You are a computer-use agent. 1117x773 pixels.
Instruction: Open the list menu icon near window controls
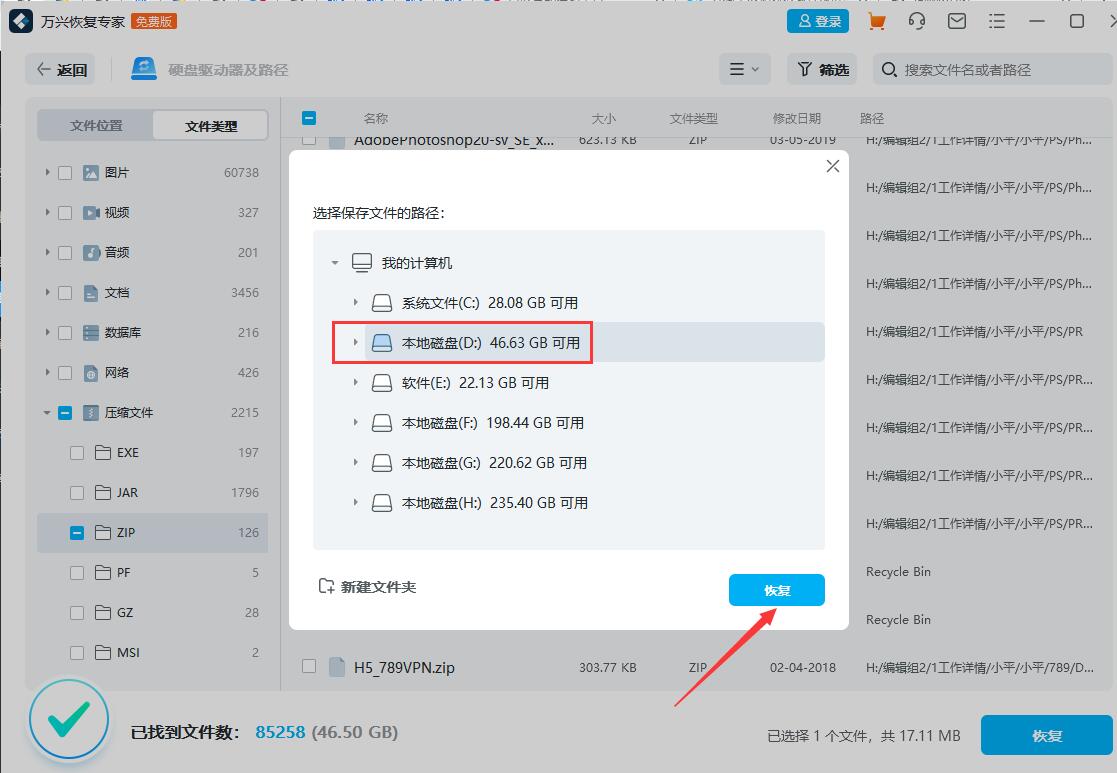(x=996, y=20)
